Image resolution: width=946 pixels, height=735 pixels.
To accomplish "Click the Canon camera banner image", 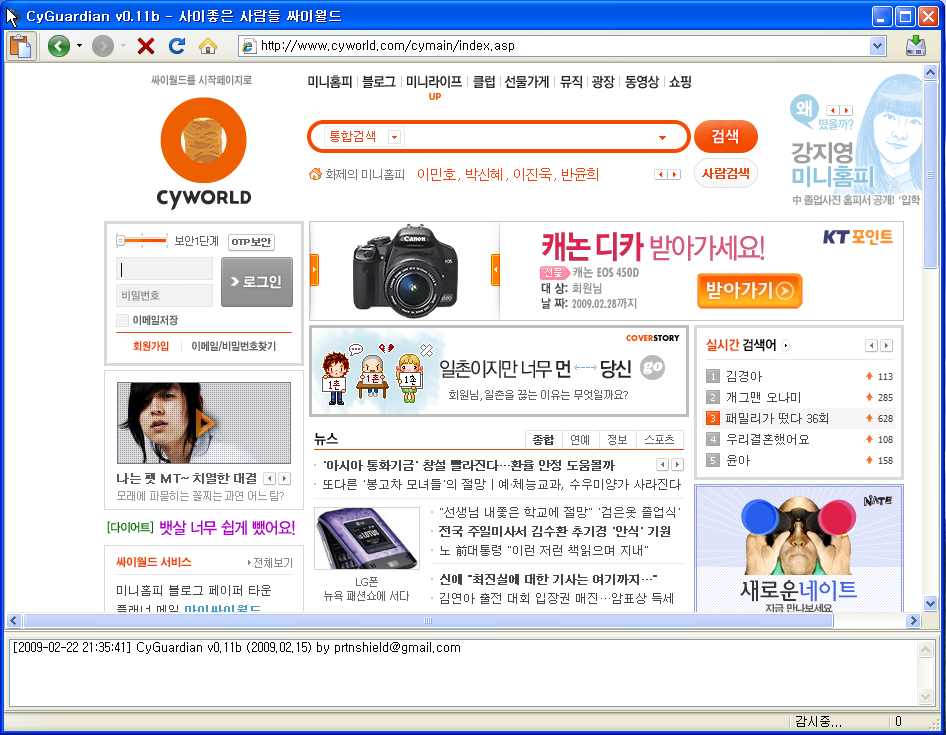I will 405,271.
